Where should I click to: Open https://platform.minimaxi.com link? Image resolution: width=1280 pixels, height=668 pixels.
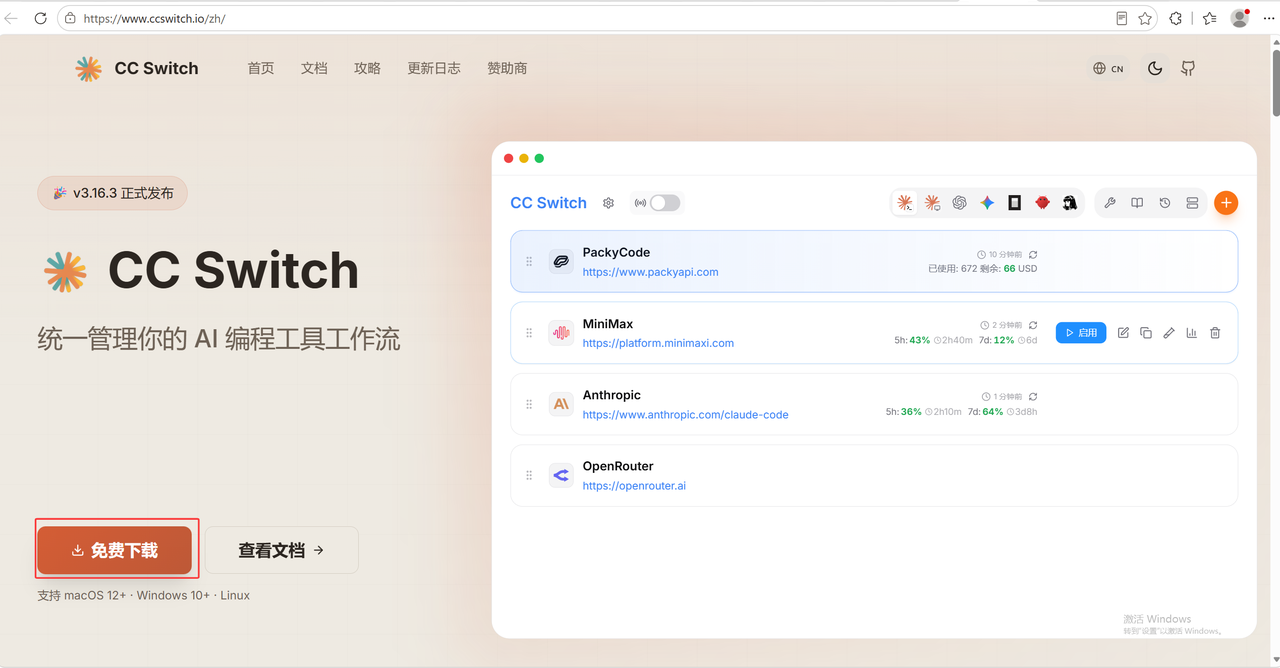(x=658, y=343)
